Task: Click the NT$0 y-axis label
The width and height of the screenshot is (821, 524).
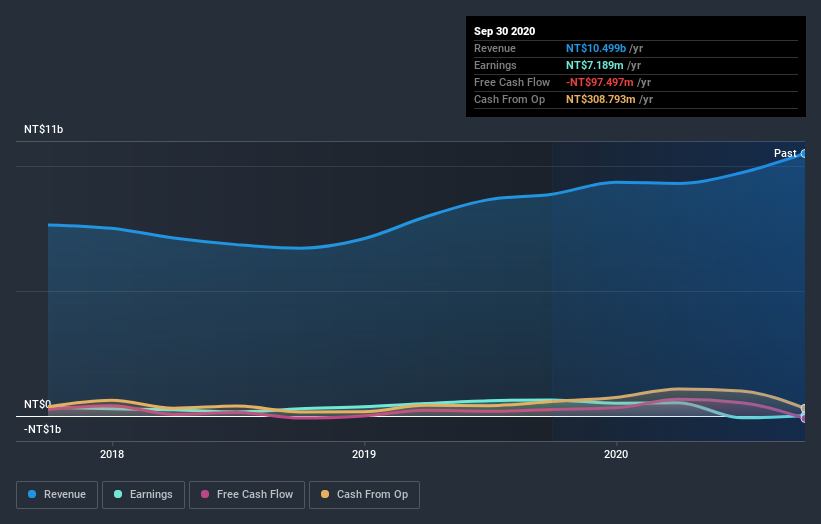Action: (x=37, y=404)
